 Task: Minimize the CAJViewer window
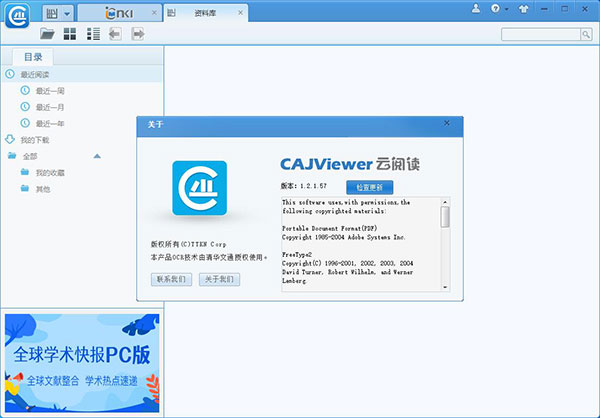(544, 9)
